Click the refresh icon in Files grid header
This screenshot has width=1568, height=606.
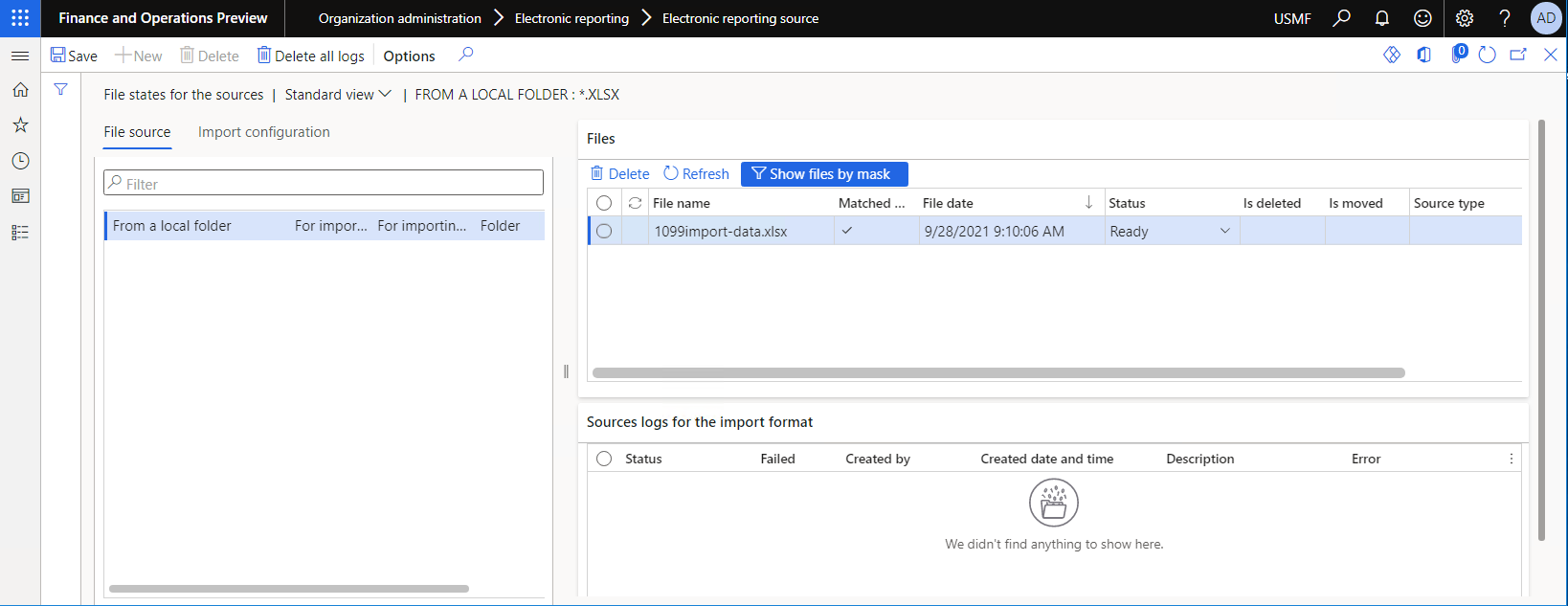click(x=635, y=203)
